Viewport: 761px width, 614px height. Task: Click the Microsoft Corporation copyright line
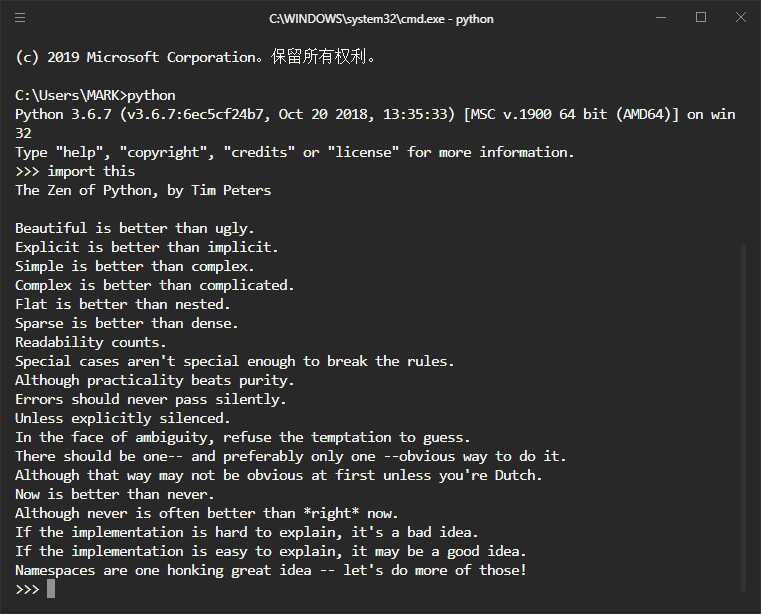tap(195, 57)
